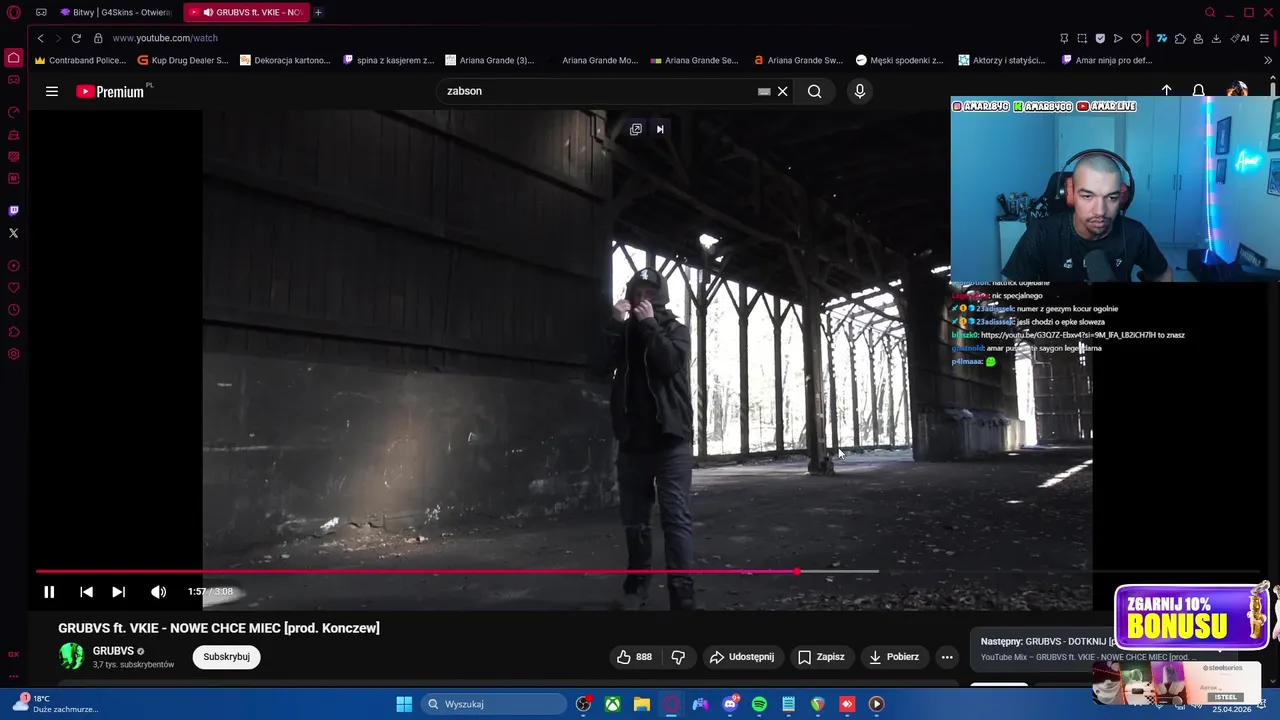This screenshot has width=1280, height=720.
Task: Open a new browser tab
Action: tap(318, 12)
